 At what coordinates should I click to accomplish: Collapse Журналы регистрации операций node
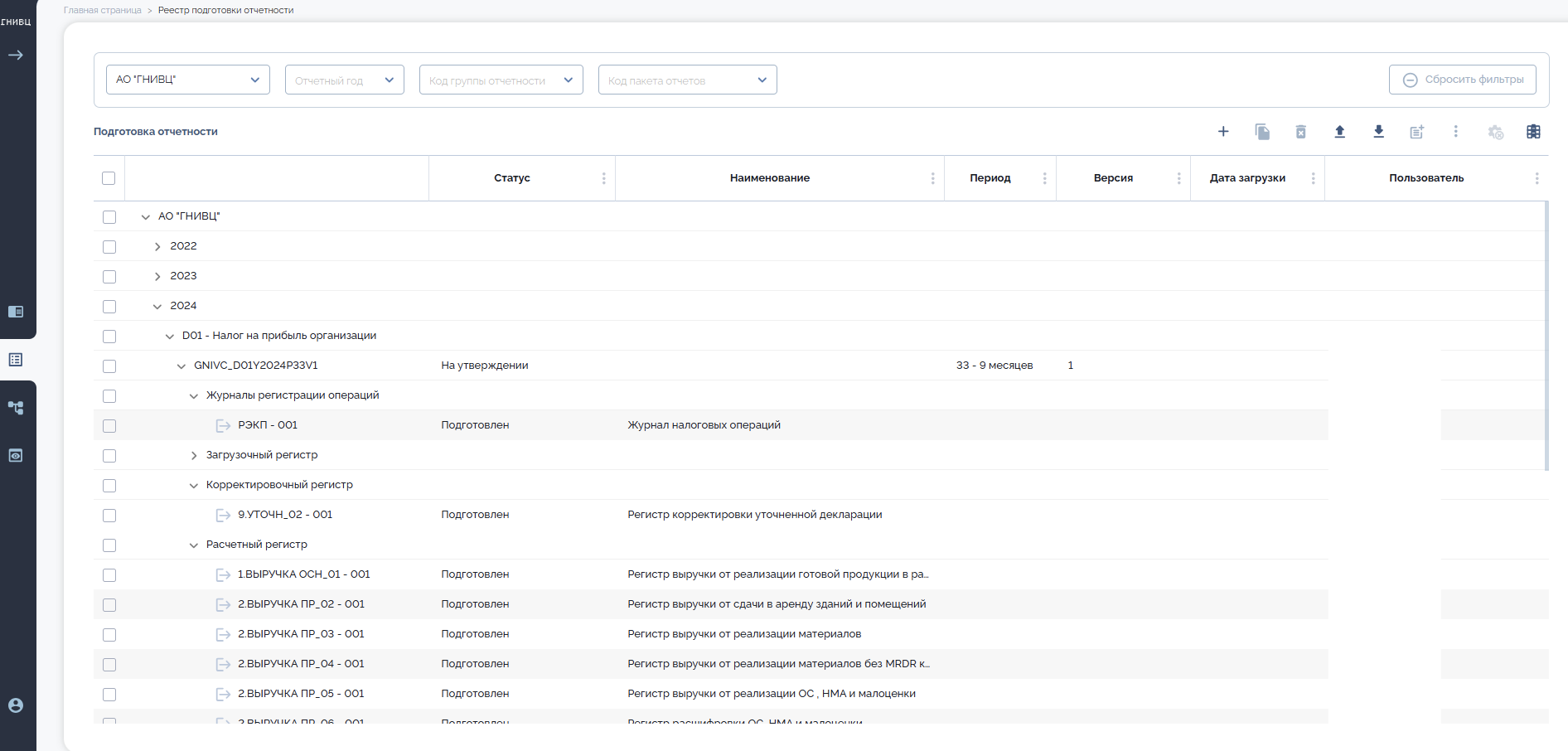pos(194,396)
